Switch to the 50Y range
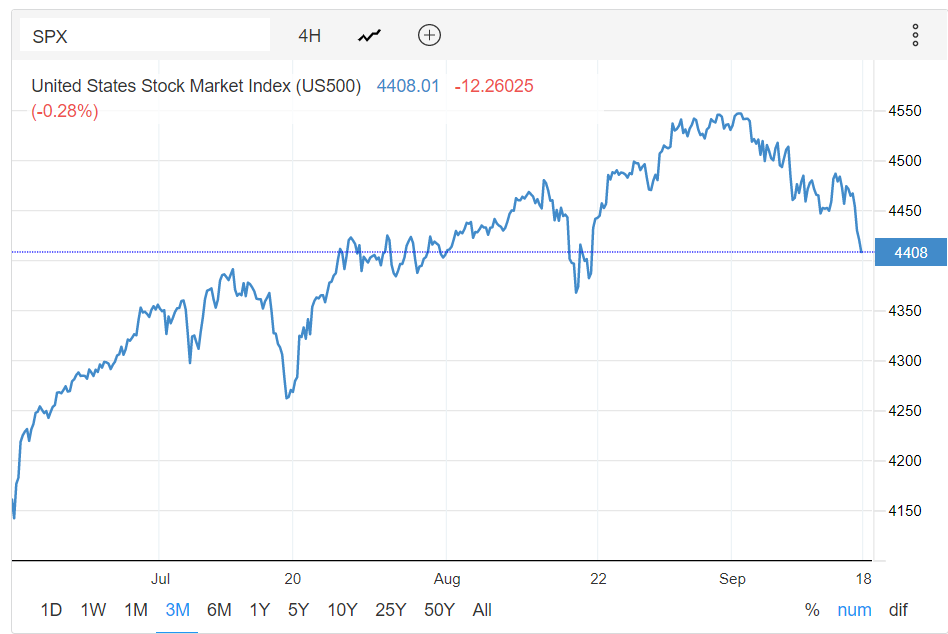The height and width of the screenshot is (634, 948). [439, 610]
